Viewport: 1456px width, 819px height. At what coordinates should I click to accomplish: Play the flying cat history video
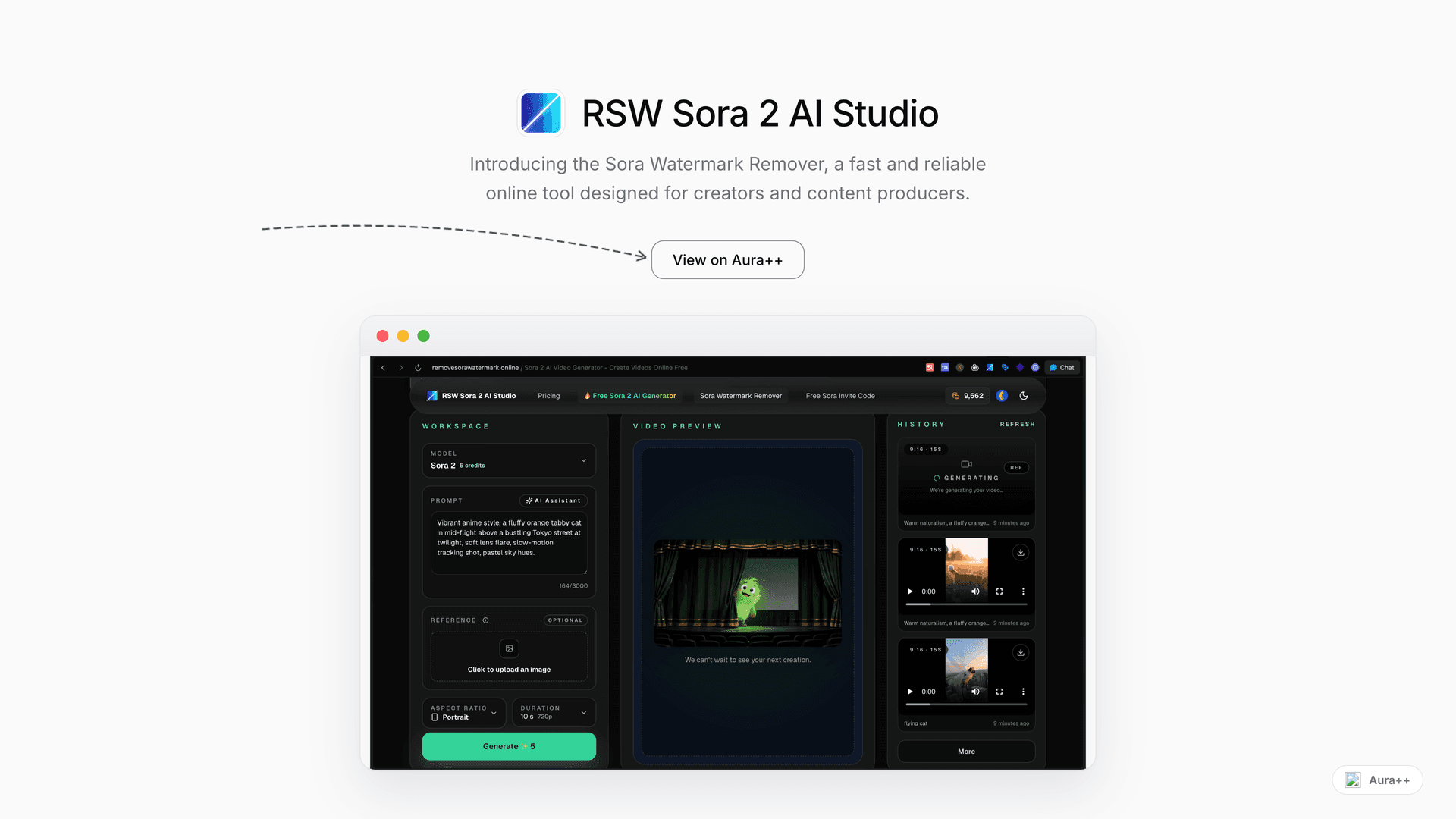(910, 692)
